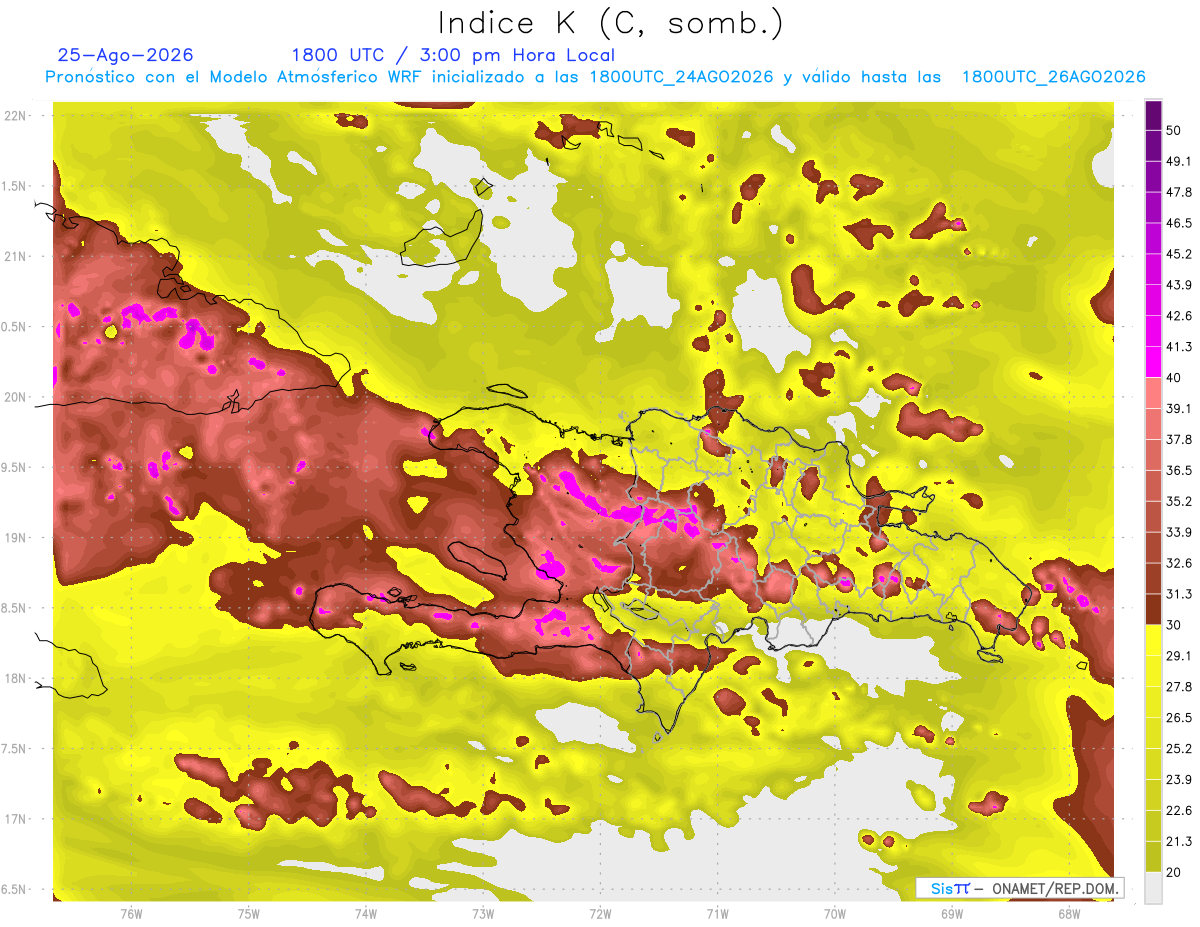Click the '71W' longitude label
1200x927 pixels.
coord(717,913)
